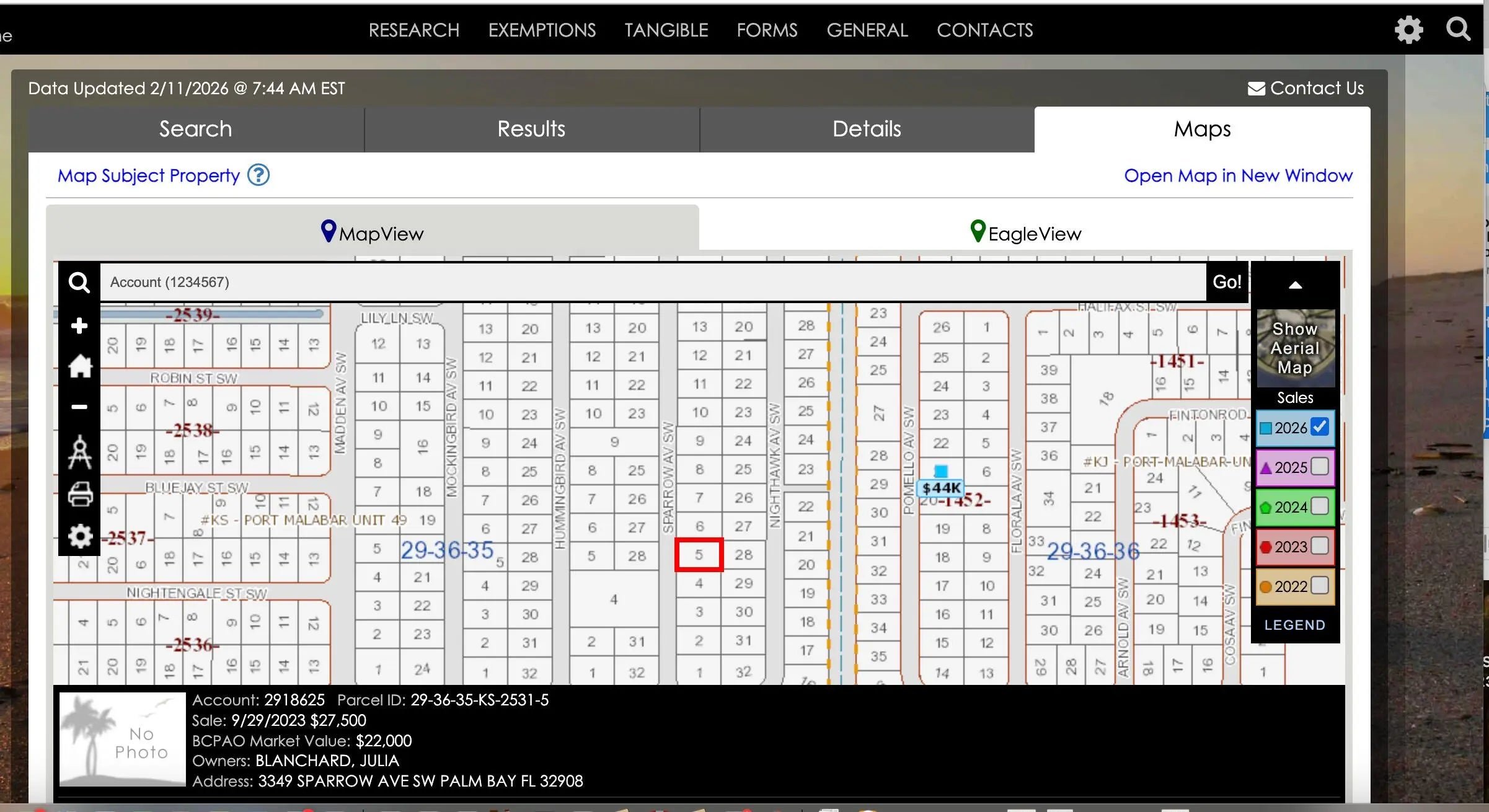Screen dimensions: 1489x812
Task: Click the map home extent icon
Action: 79,366
